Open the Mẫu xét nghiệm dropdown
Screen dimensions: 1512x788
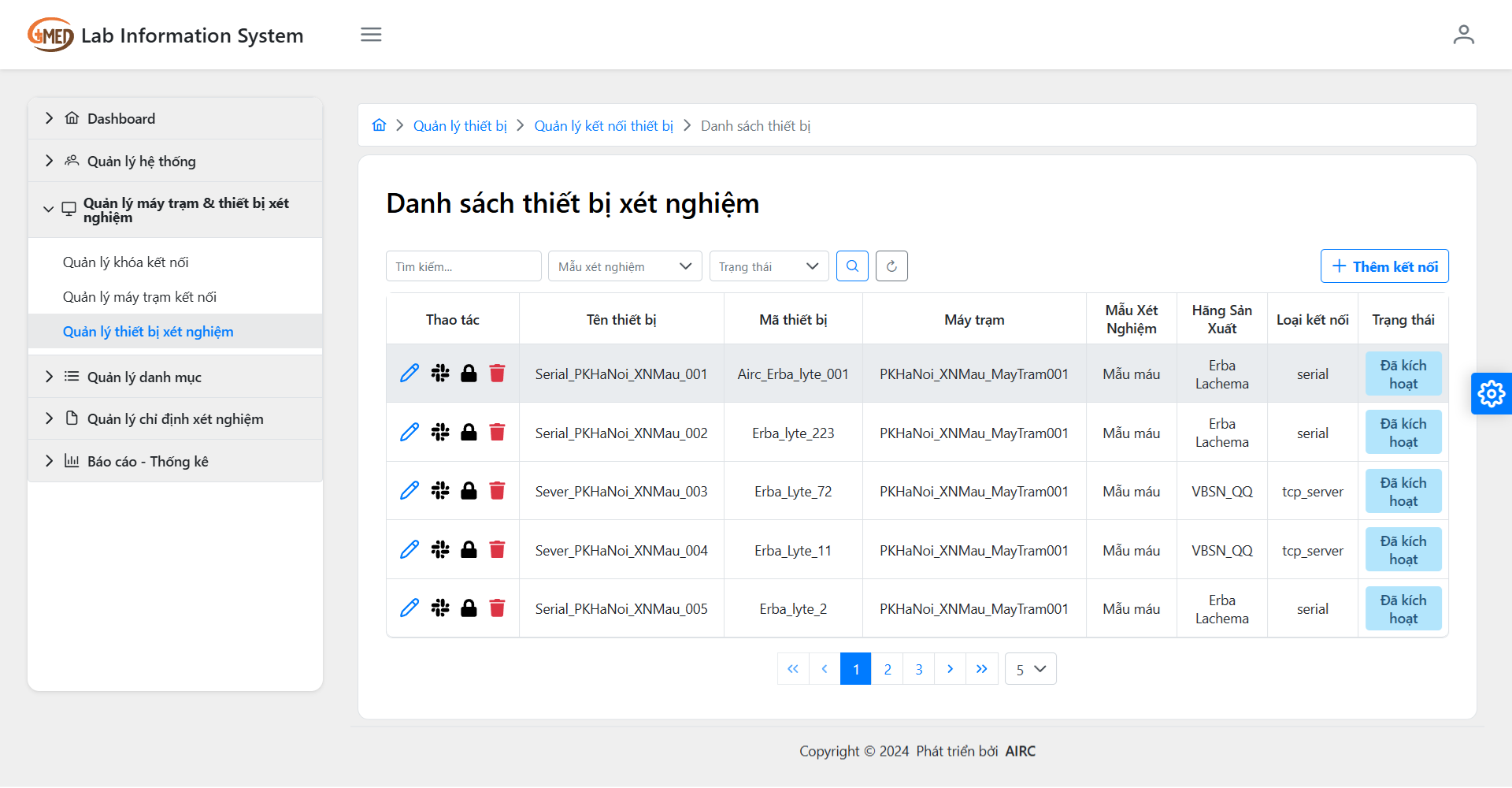coord(624,266)
